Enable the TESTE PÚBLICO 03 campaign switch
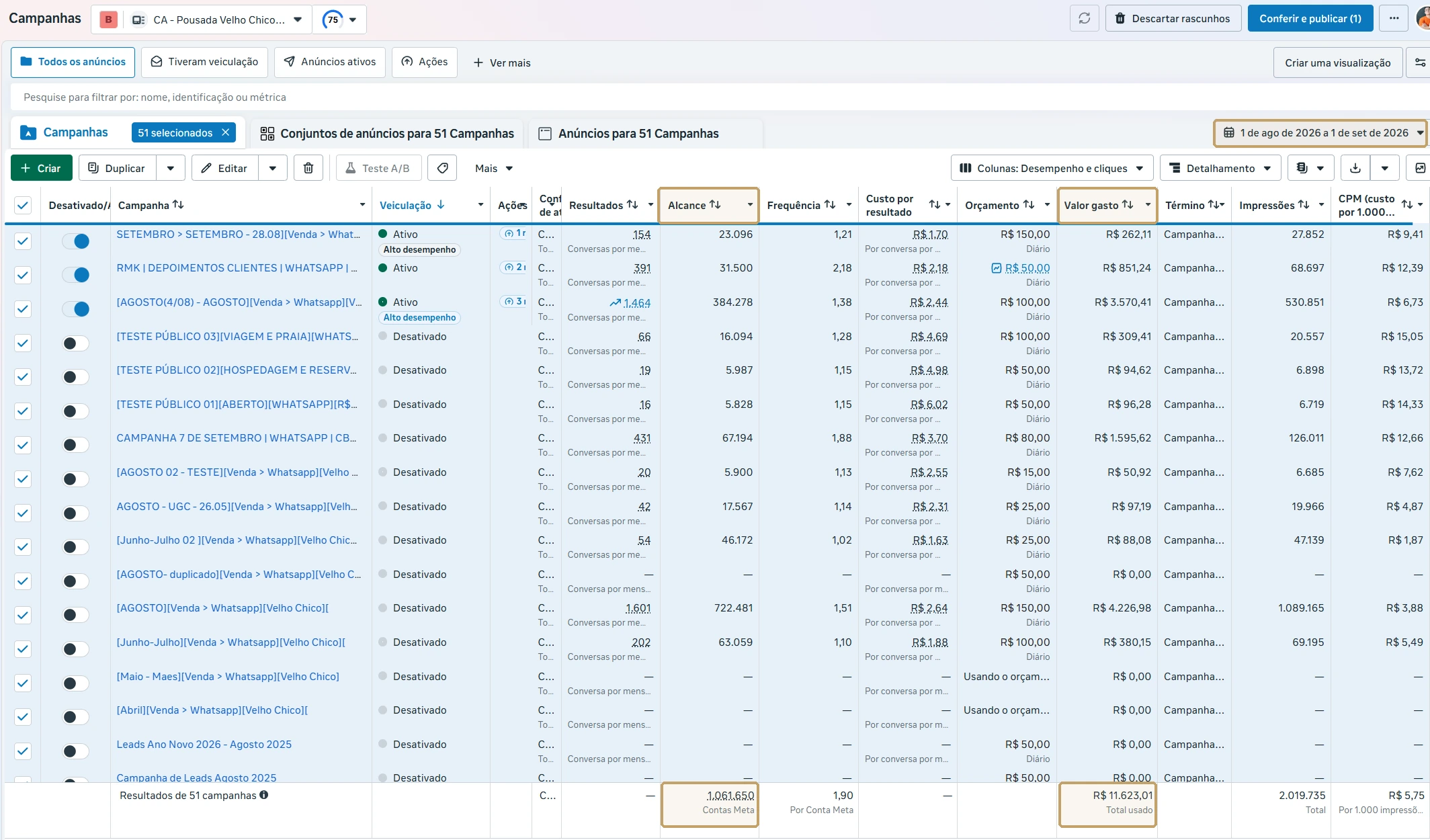Viewport: 1430px width, 840px height. pos(76,343)
